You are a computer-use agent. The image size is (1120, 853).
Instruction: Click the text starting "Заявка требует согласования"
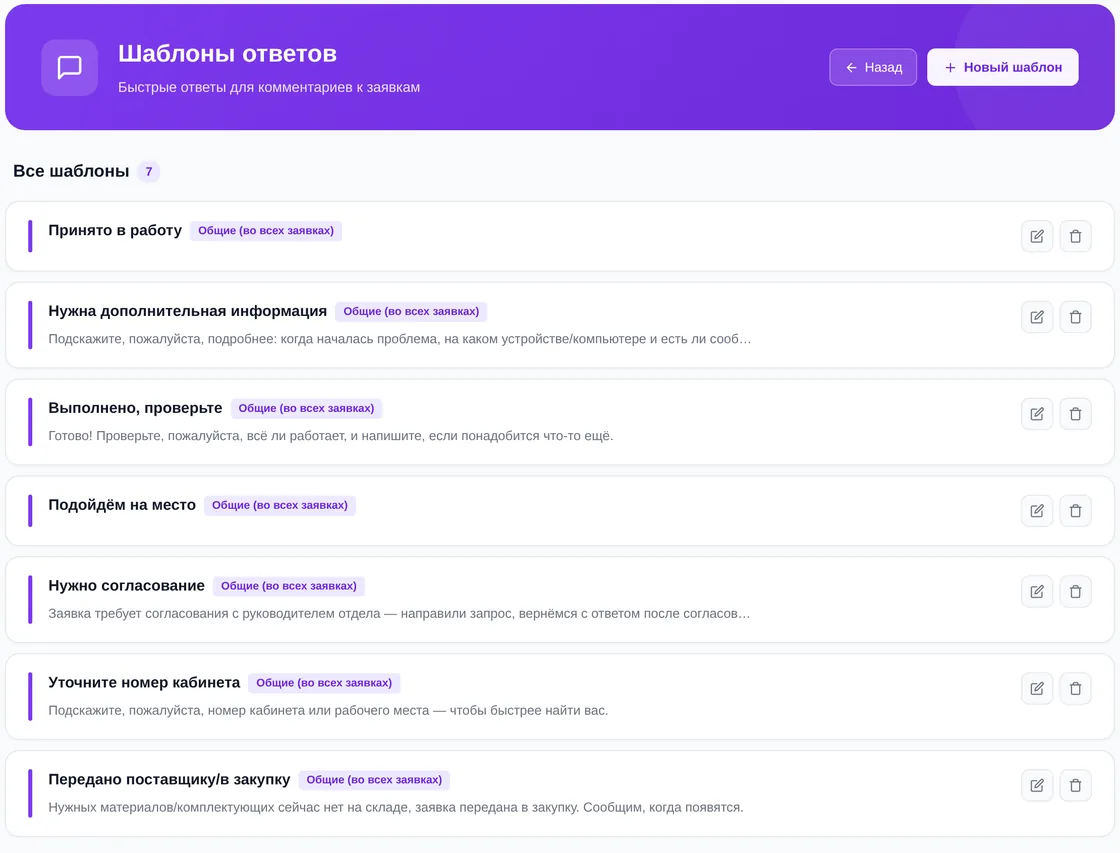tap(399, 614)
